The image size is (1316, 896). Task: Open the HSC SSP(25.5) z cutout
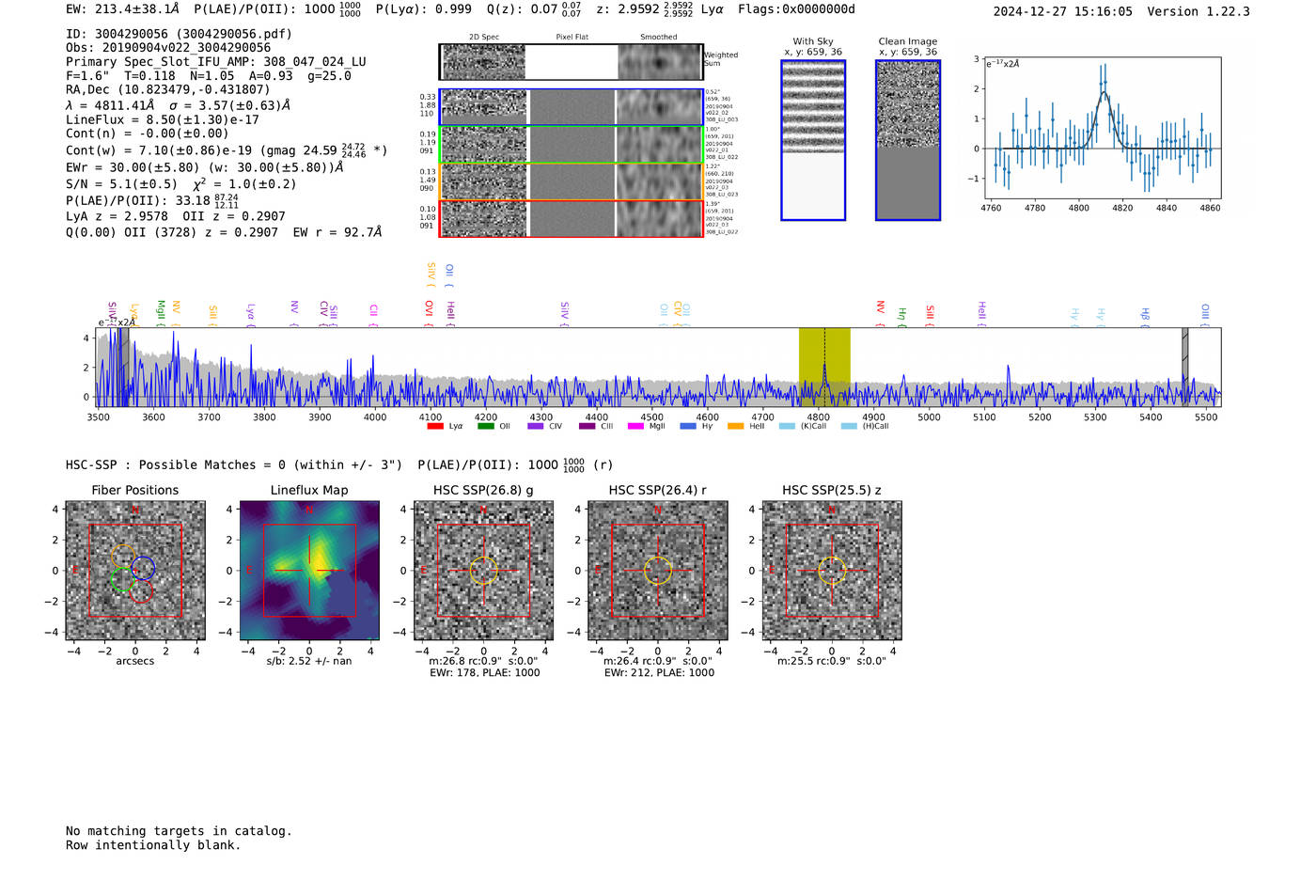click(x=832, y=571)
